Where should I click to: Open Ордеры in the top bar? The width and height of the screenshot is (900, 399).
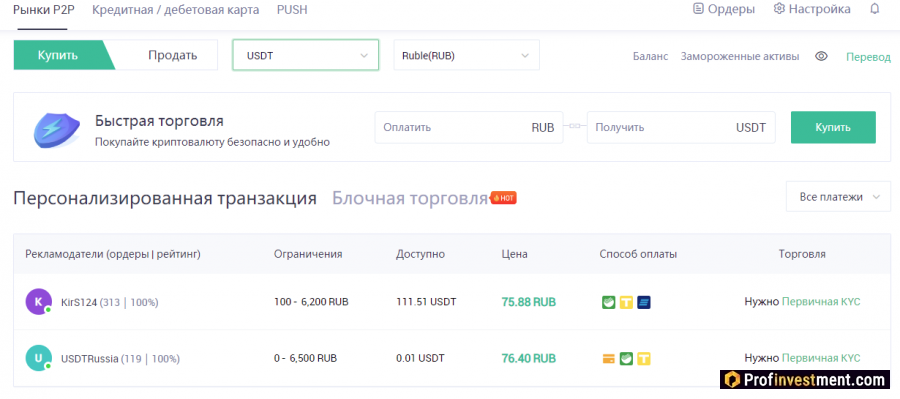pyautogui.click(x=724, y=9)
